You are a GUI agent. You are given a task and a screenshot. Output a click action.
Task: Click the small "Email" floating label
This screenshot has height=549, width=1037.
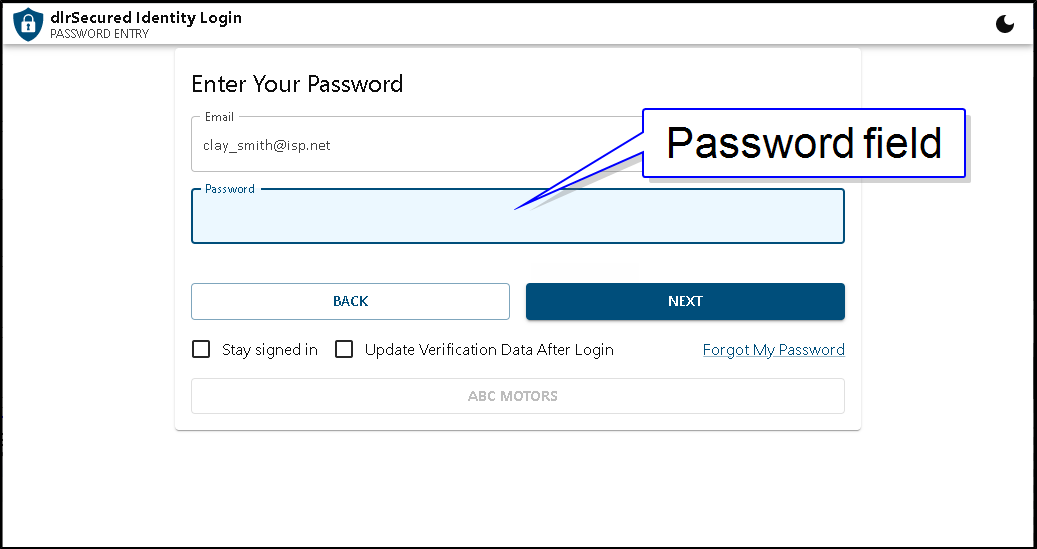[x=219, y=117]
